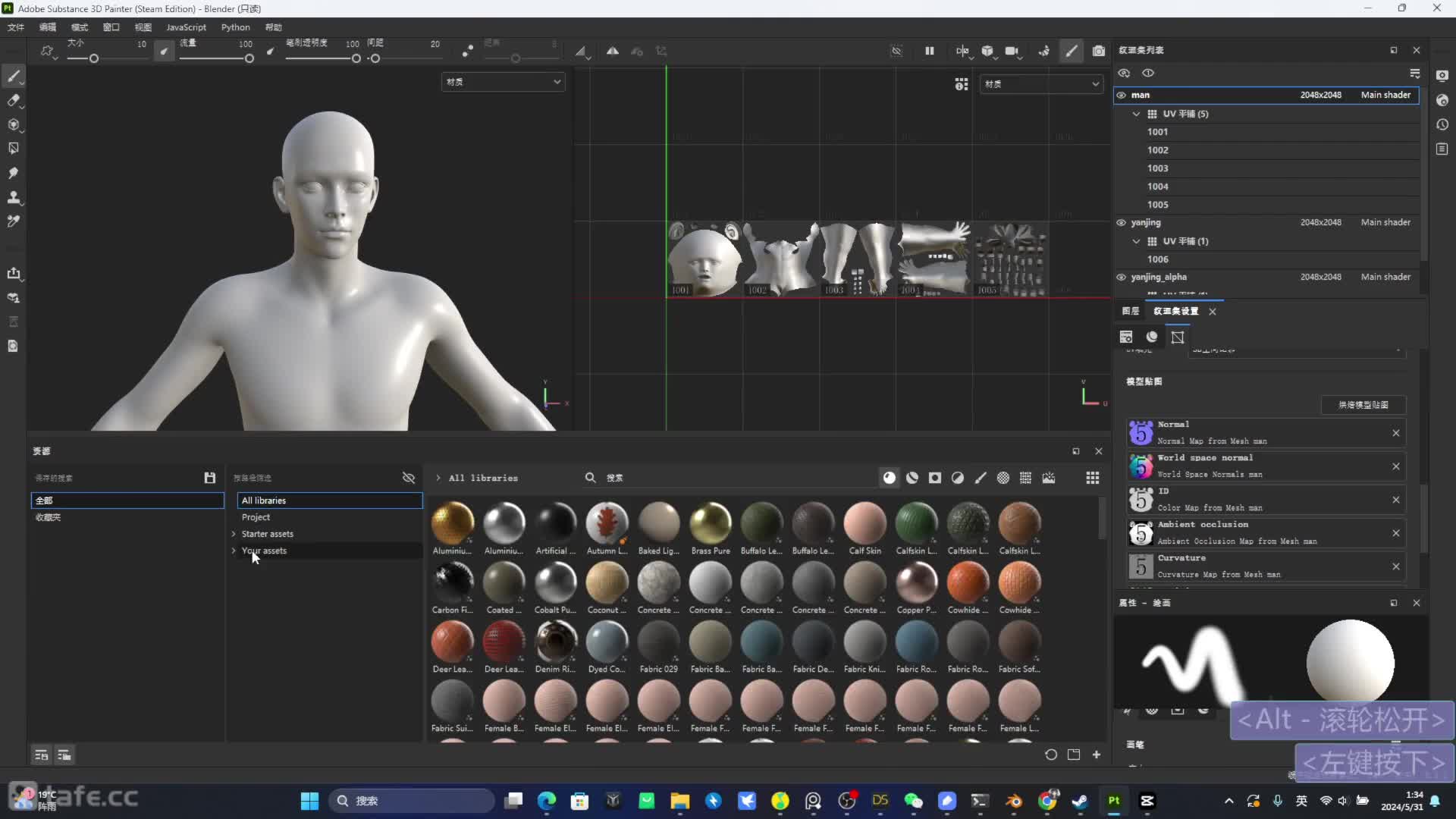Select the Polygon fill tool
This screenshot has width=1456, height=819.
[x=14, y=149]
